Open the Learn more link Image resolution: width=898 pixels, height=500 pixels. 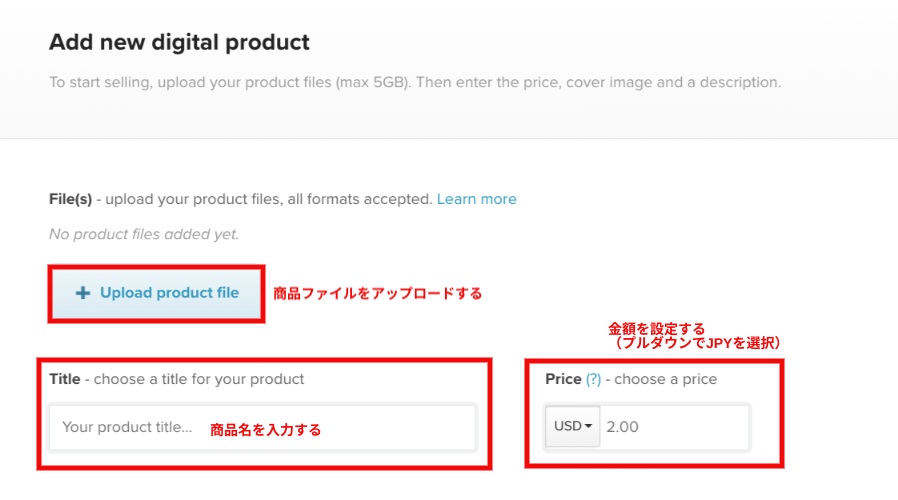(x=476, y=199)
